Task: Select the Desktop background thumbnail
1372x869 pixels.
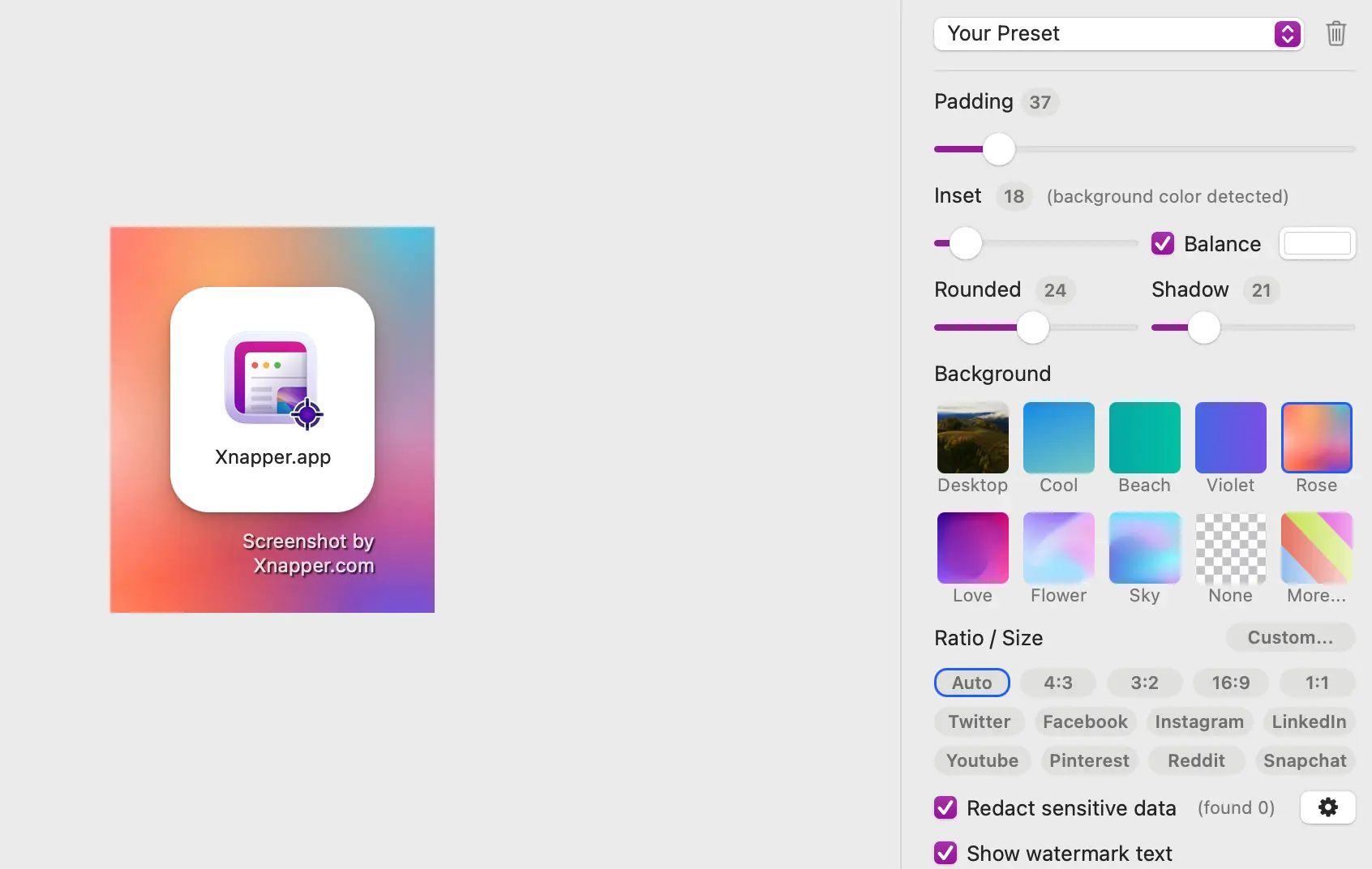Action: click(x=972, y=438)
